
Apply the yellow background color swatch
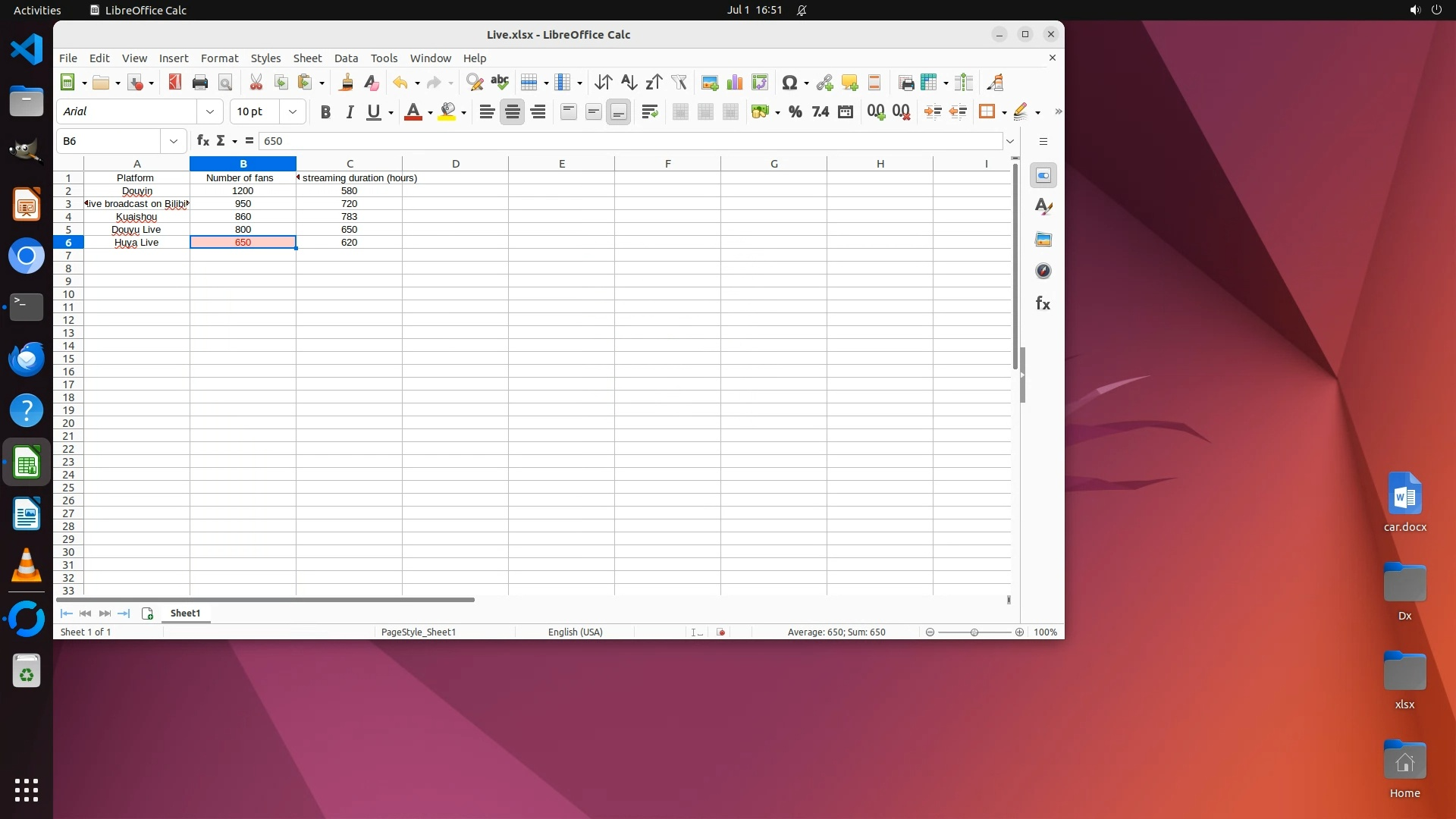(447, 112)
